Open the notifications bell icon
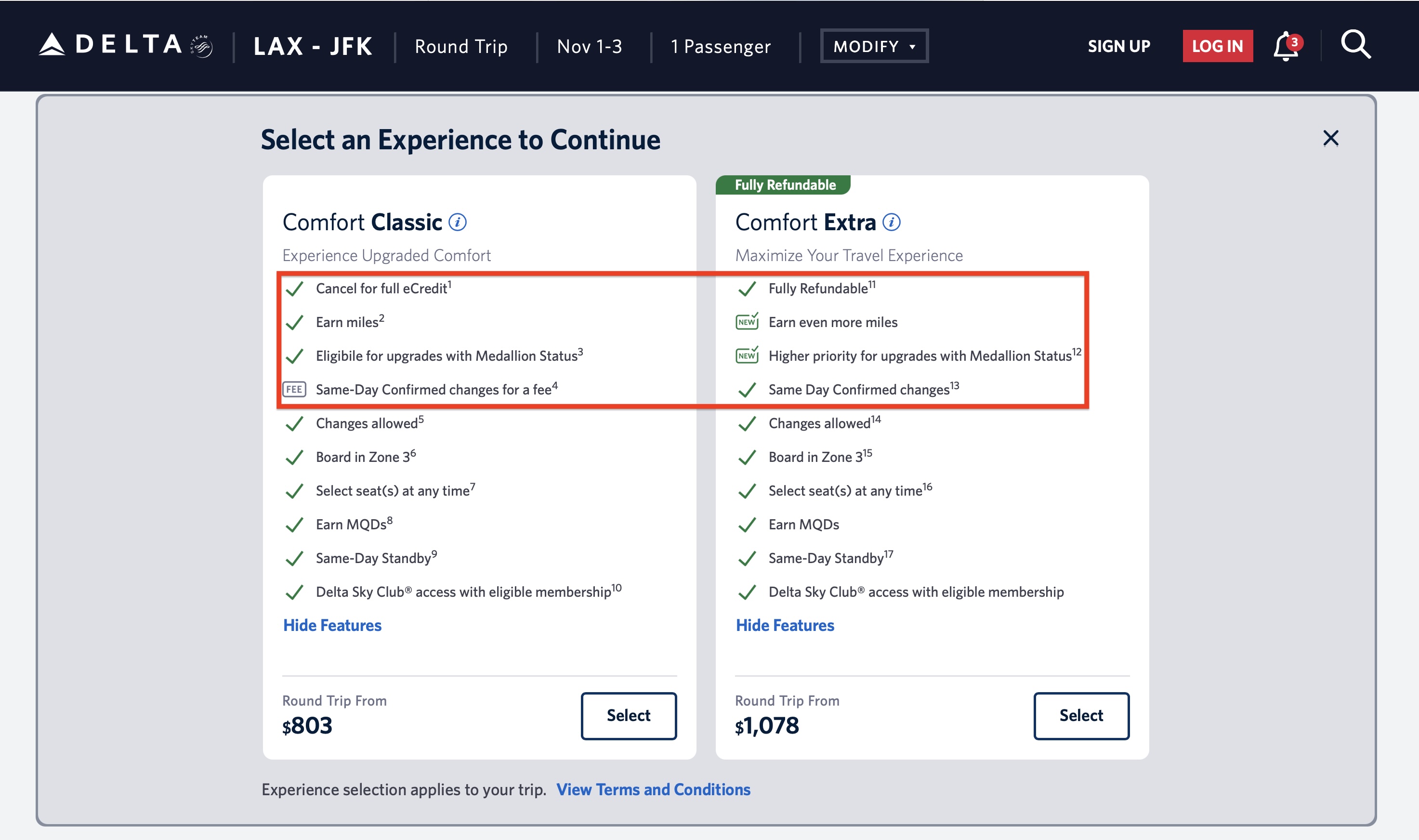The width and height of the screenshot is (1419, 840). [x=1286, y=46]
